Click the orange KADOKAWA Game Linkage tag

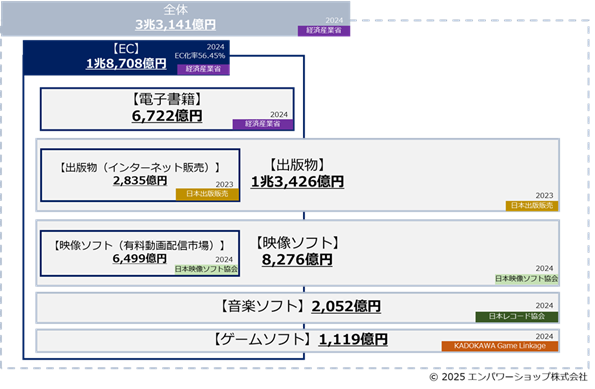click(x=500, y=346)
